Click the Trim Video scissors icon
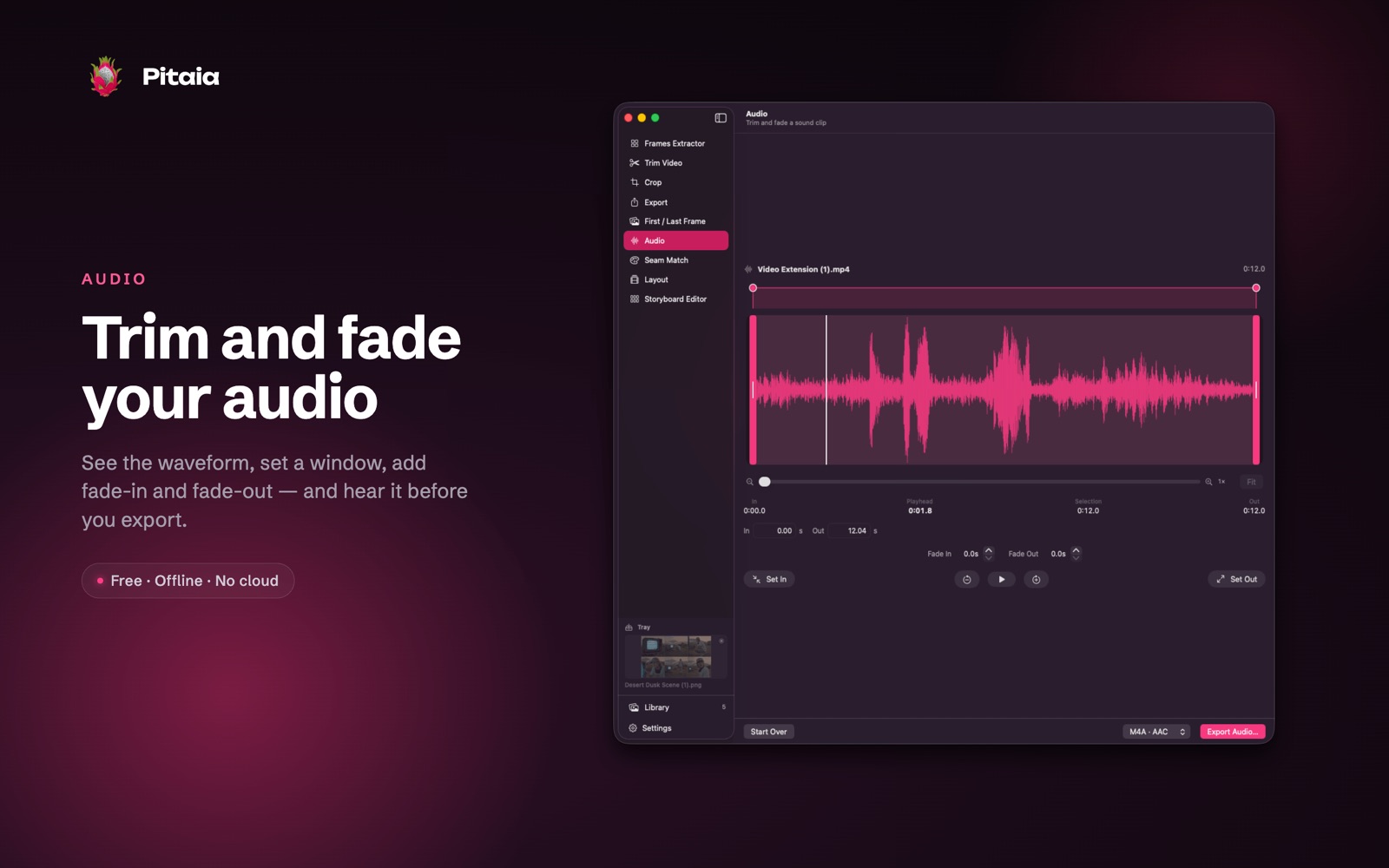The image size is (1389, 868). 635,163
